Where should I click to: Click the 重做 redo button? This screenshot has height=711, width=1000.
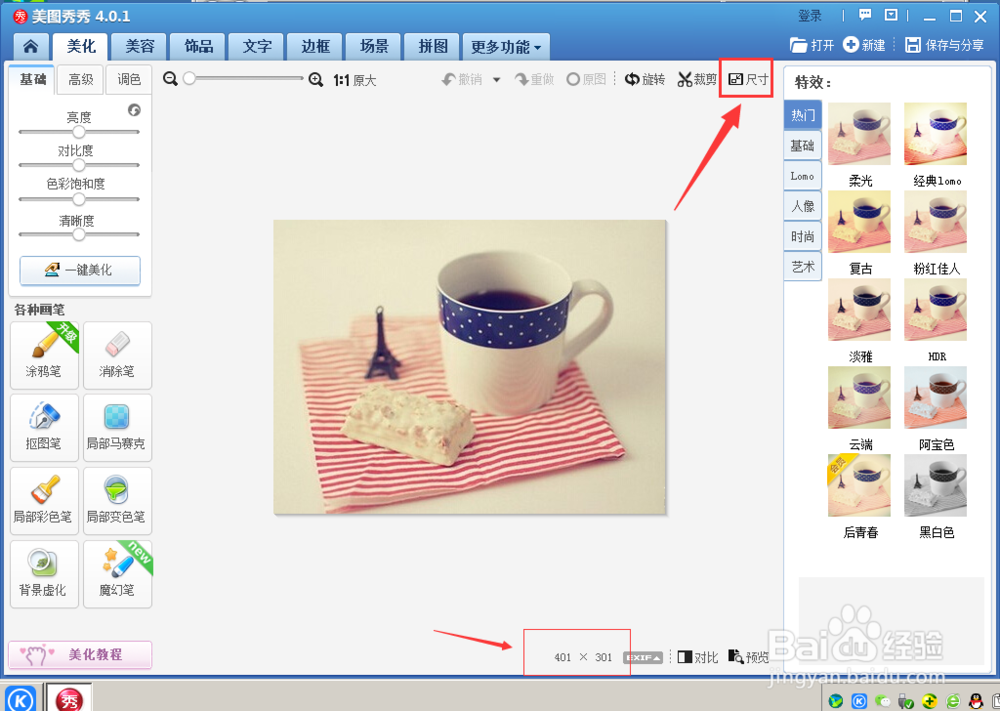click(x=534, y=79)
